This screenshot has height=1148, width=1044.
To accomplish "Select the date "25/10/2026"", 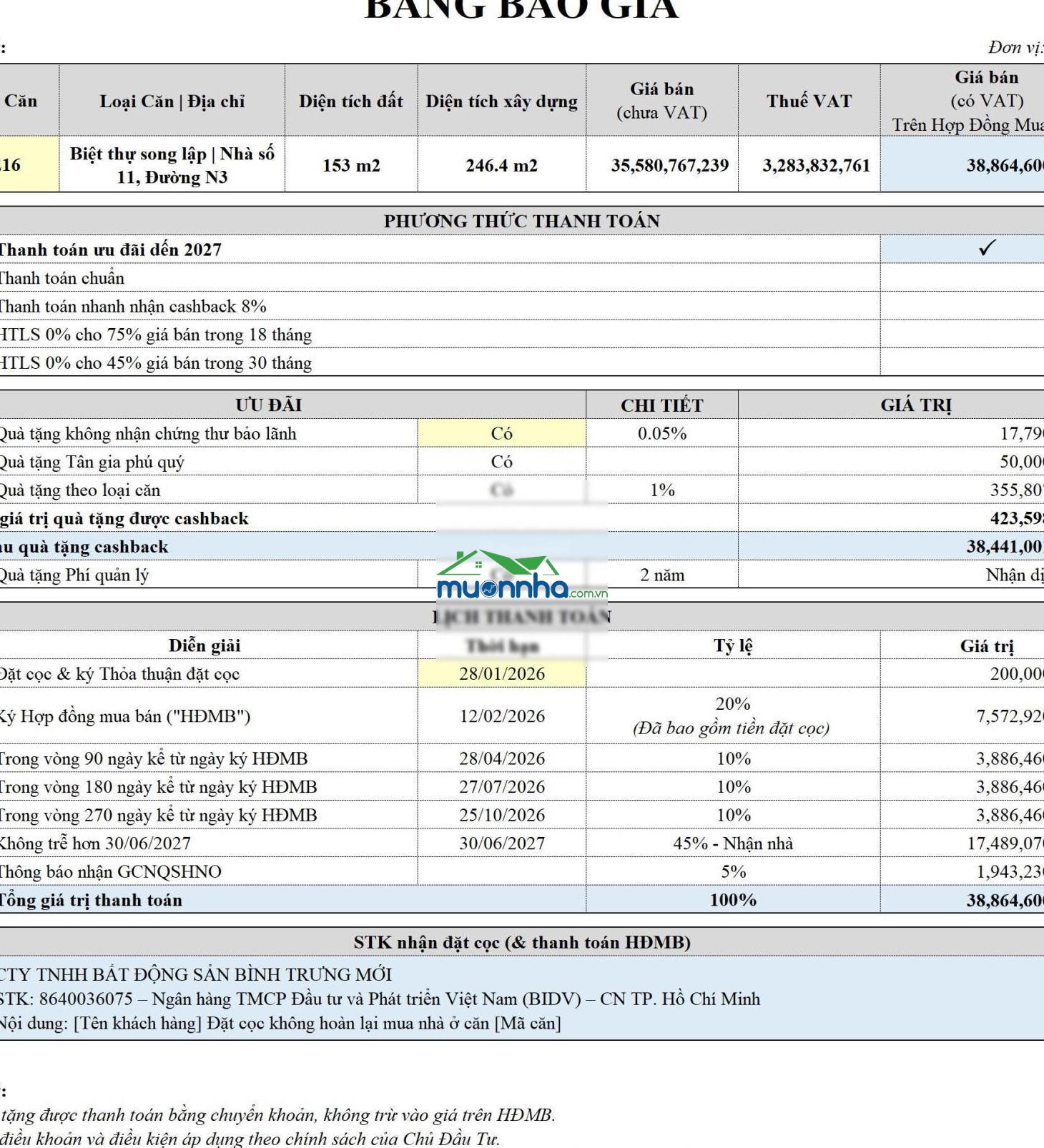I will pos(502,815).
